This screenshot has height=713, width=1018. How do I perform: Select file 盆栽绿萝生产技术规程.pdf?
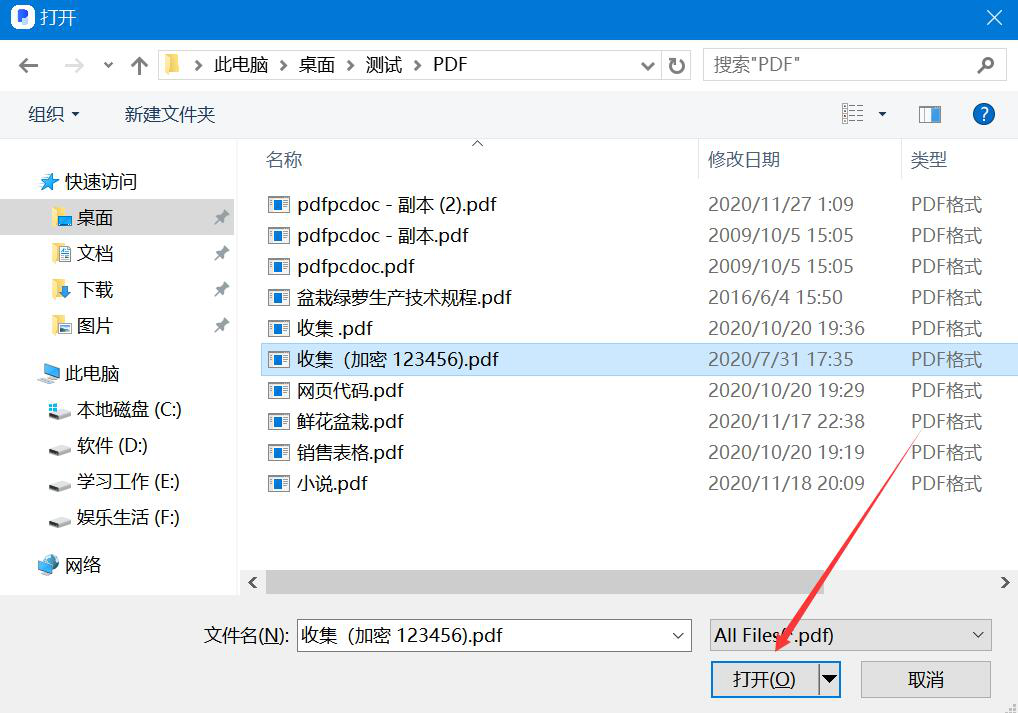click(x=404, y=297)
